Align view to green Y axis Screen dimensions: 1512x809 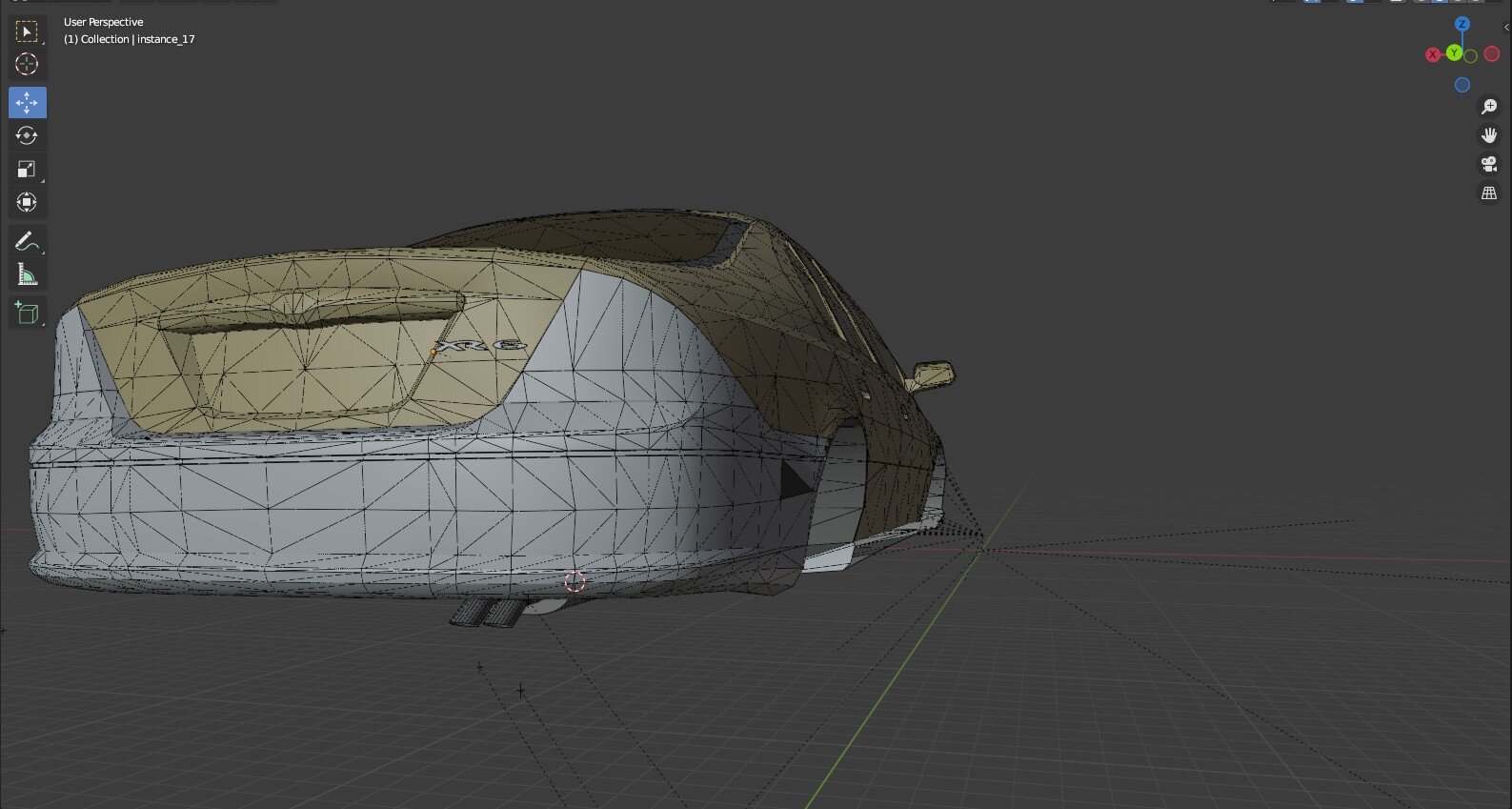pyautogui.click(x=1454, y=53)
